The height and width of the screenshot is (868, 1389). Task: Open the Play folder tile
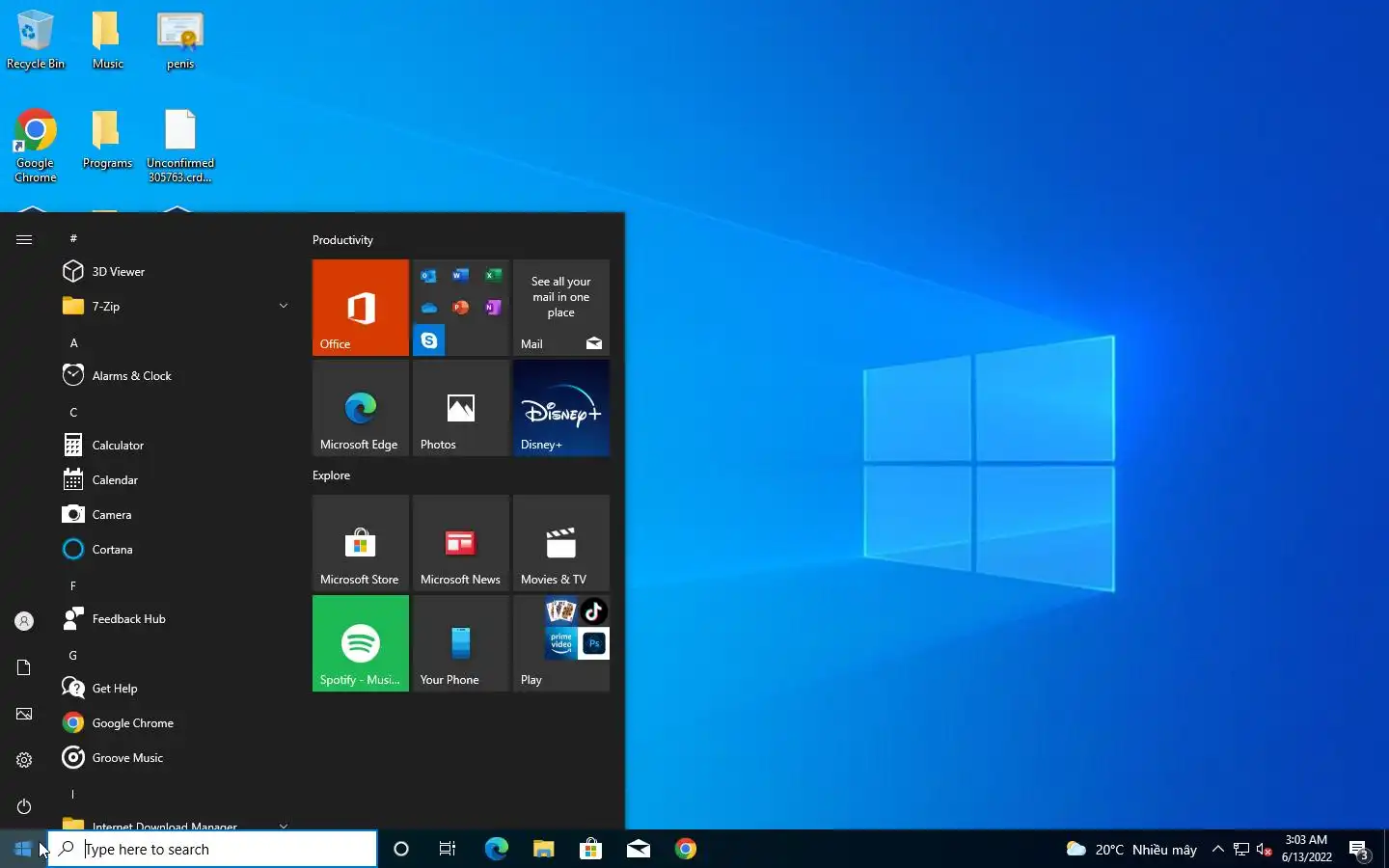[561, 643]
